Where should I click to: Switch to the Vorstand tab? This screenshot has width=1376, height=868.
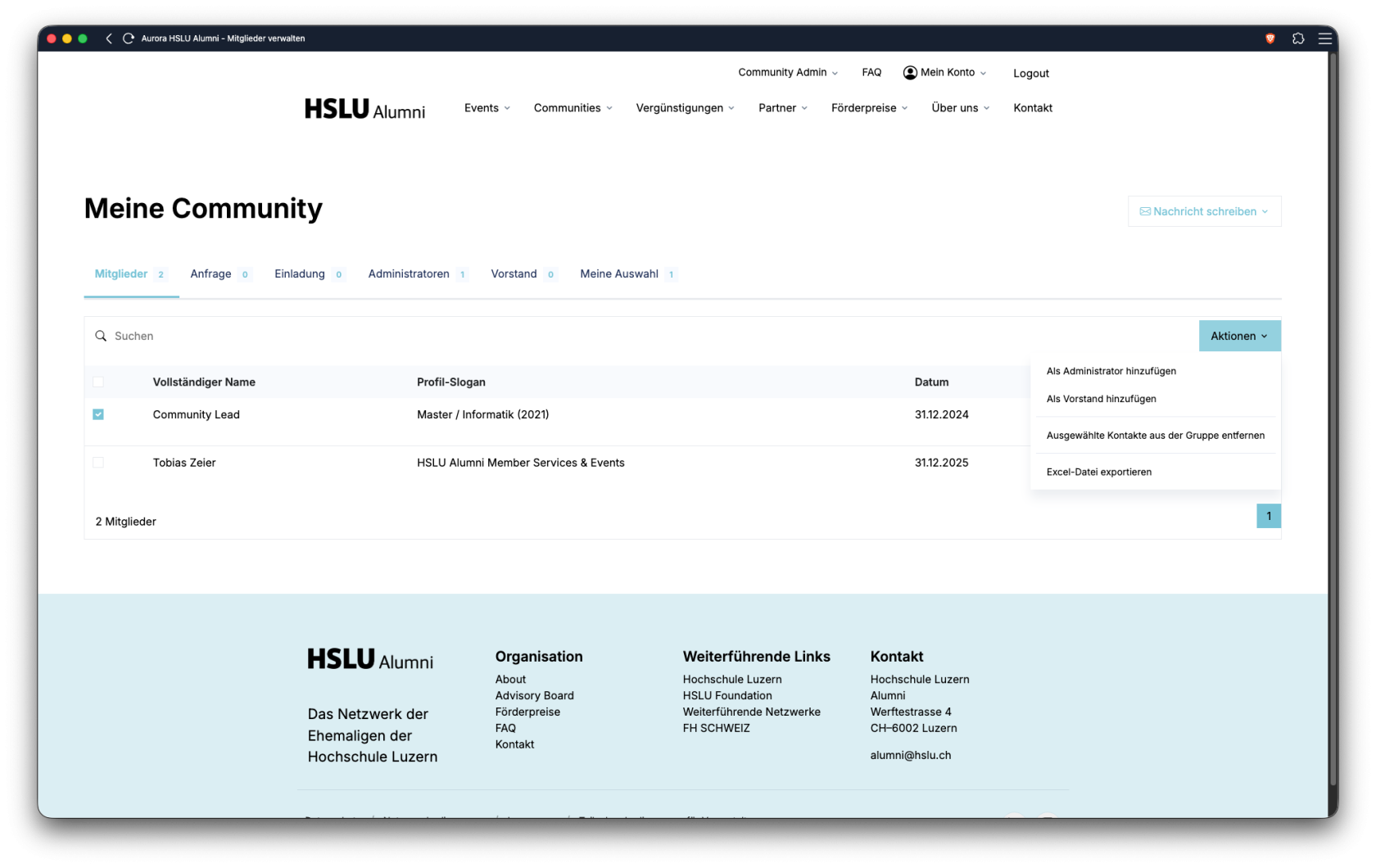pyautogui.click(x=523, y=274)
